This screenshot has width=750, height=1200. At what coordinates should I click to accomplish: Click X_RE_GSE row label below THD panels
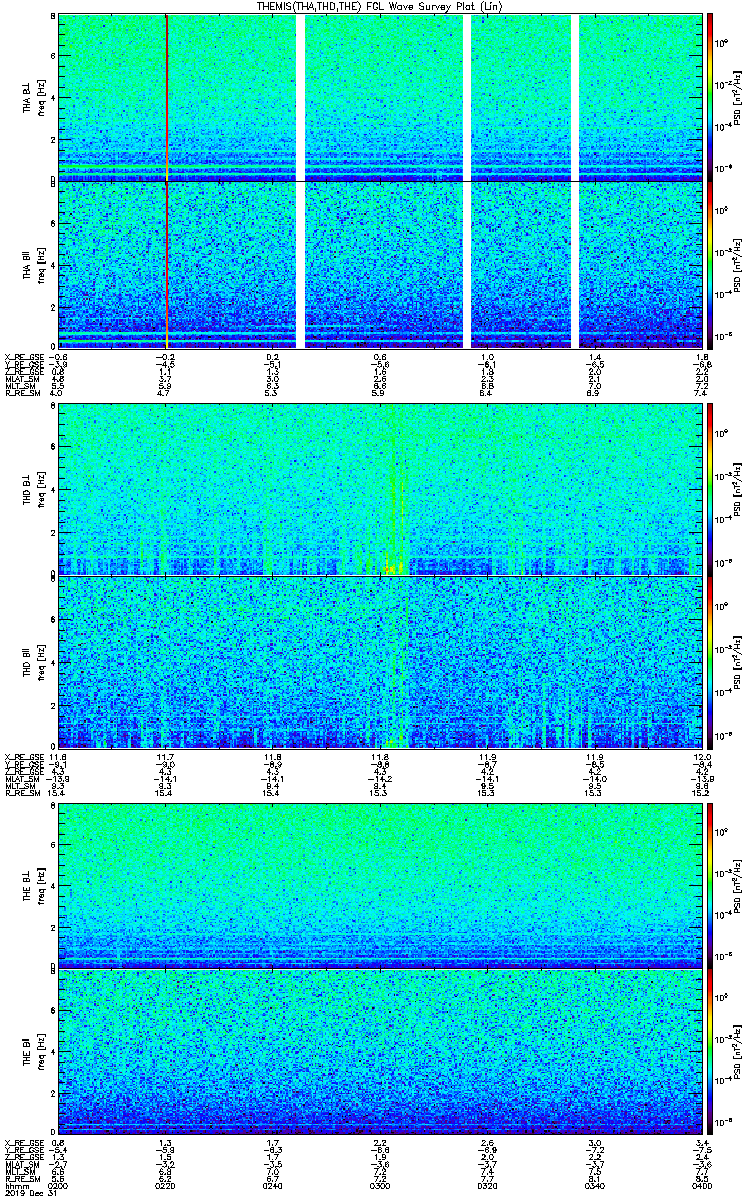coord(24,756)
